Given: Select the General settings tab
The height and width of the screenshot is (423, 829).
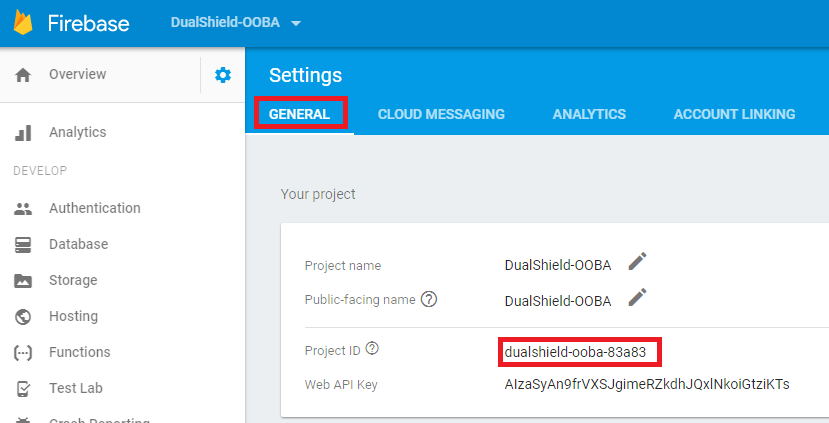Looking at the screenshot, I should pyautogui.click(x=300, y=114).
